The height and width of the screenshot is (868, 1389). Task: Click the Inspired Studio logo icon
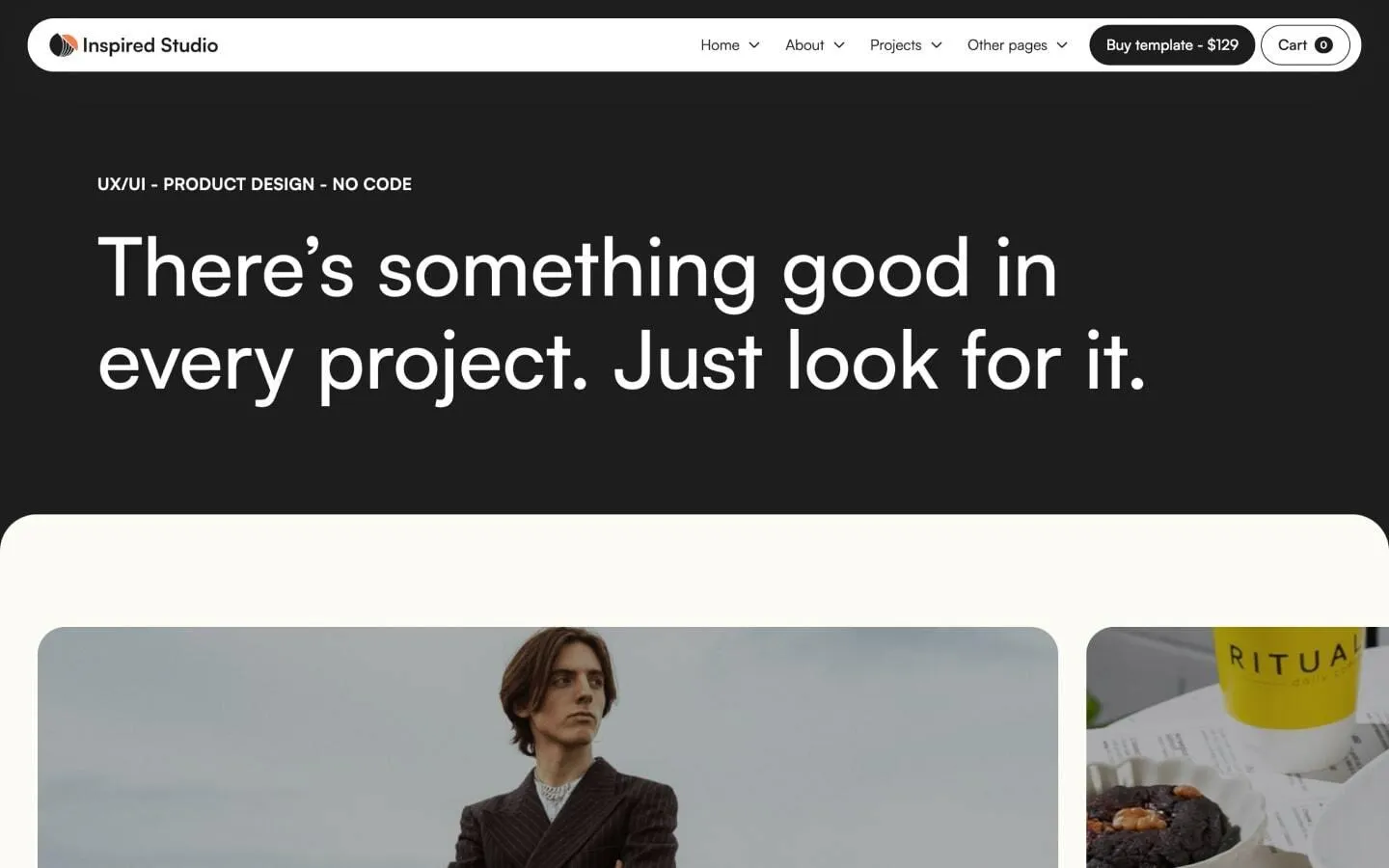(x=63, y=44)
